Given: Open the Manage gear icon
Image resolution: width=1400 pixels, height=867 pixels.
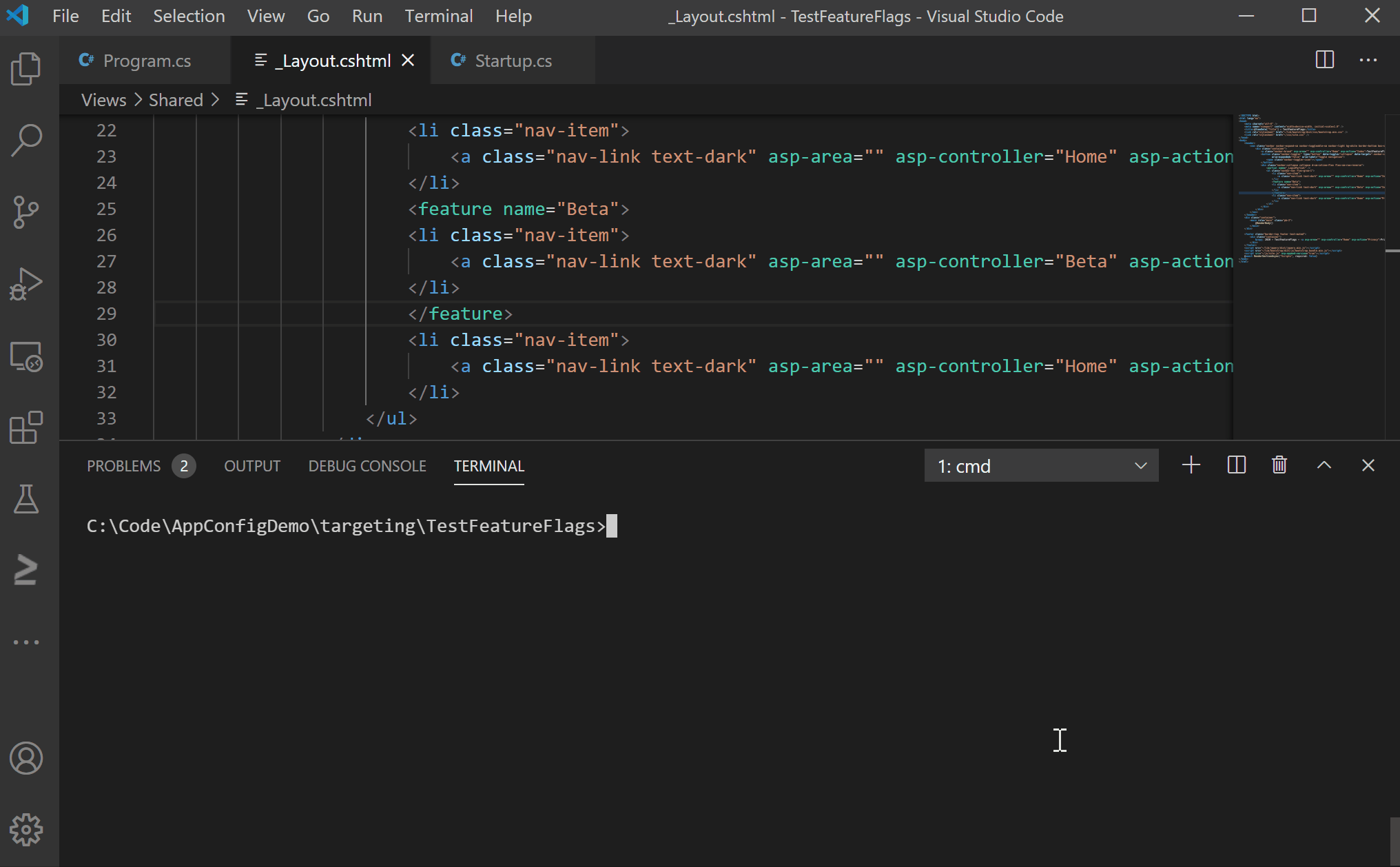Looking at the screenshot, I should point(26,830).
